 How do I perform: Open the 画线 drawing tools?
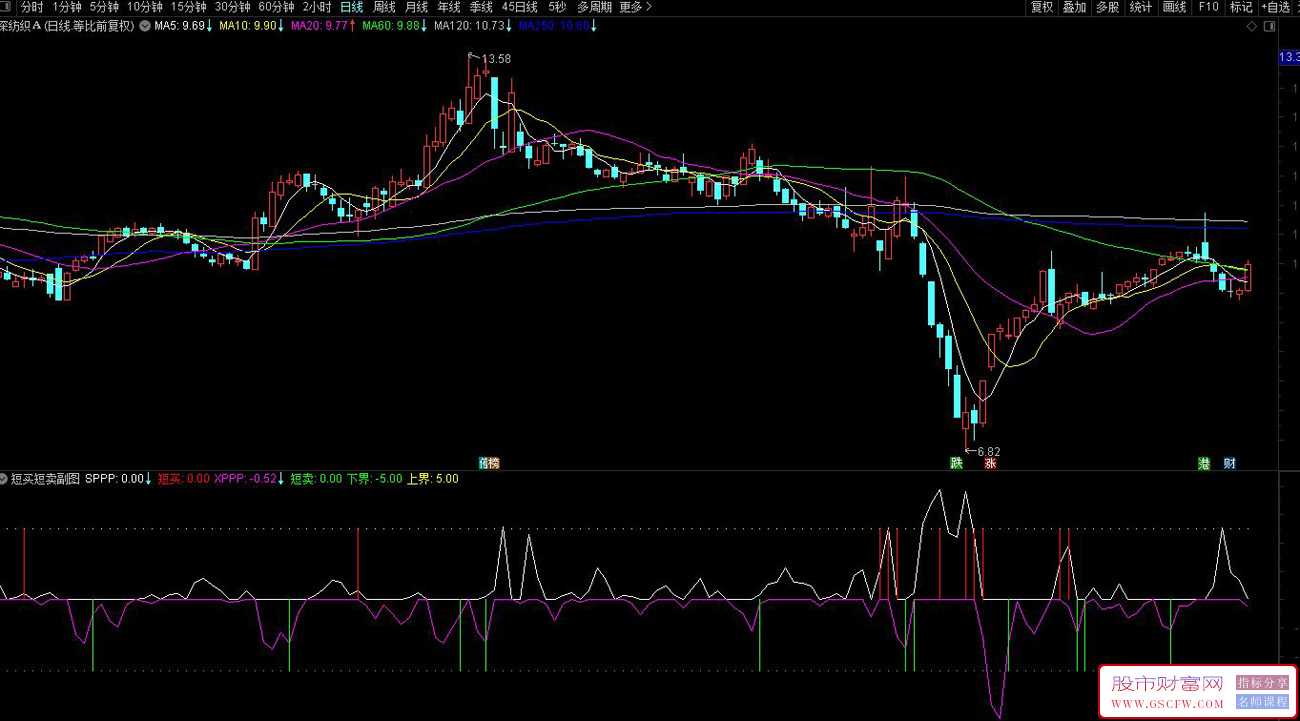tap(1174, 7)
